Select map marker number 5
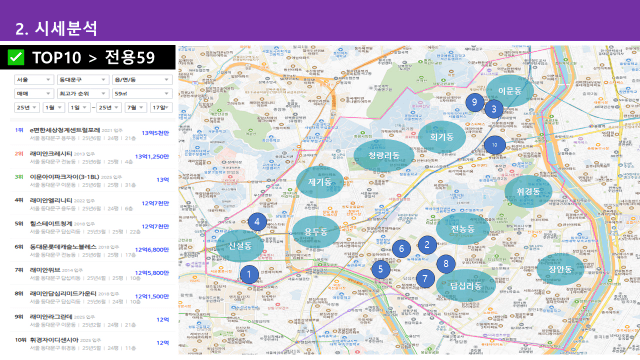Screen dimensions: 640x360 coord(381,269)
